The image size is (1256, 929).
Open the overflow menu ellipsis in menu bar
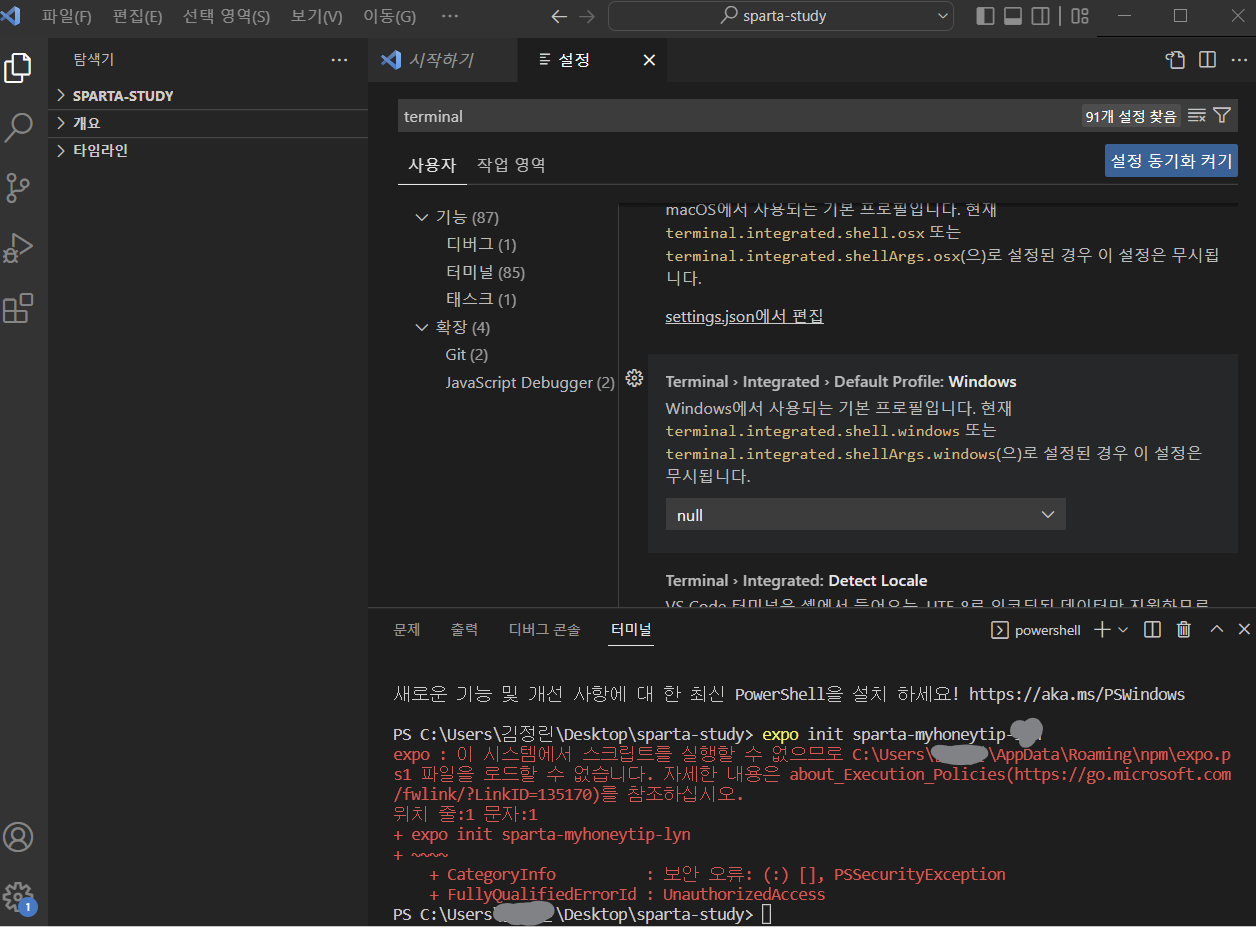coord(450,16)
